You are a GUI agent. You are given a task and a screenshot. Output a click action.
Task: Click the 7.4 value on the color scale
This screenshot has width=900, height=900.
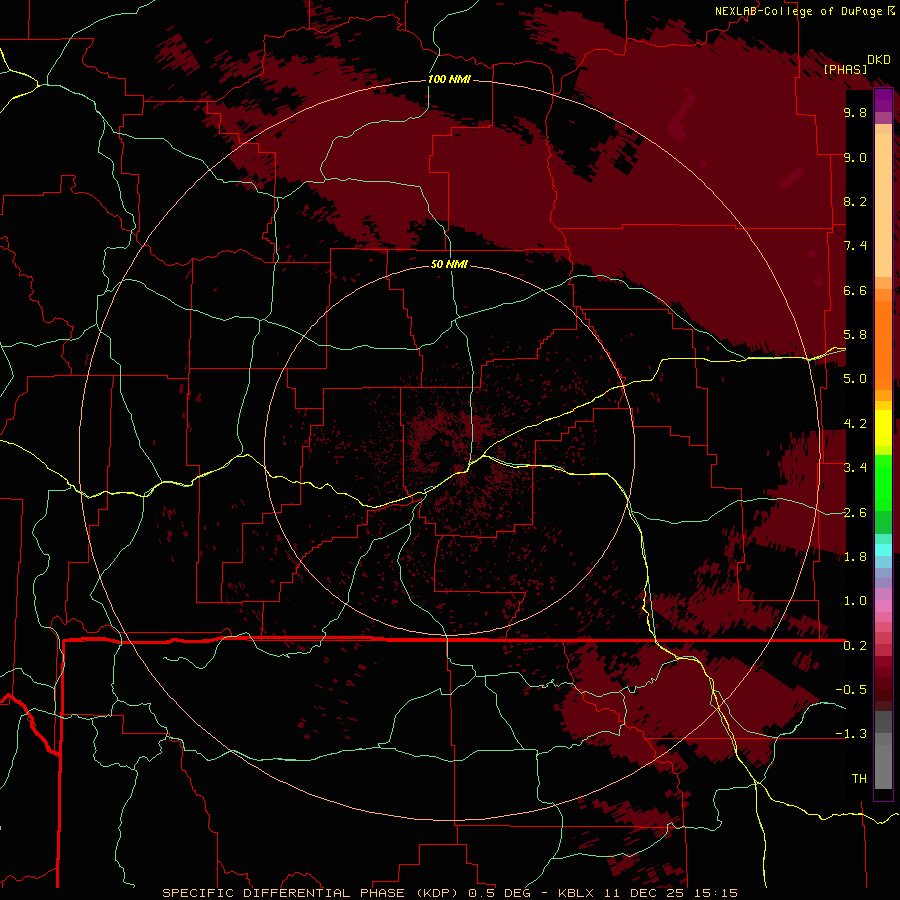855,246
